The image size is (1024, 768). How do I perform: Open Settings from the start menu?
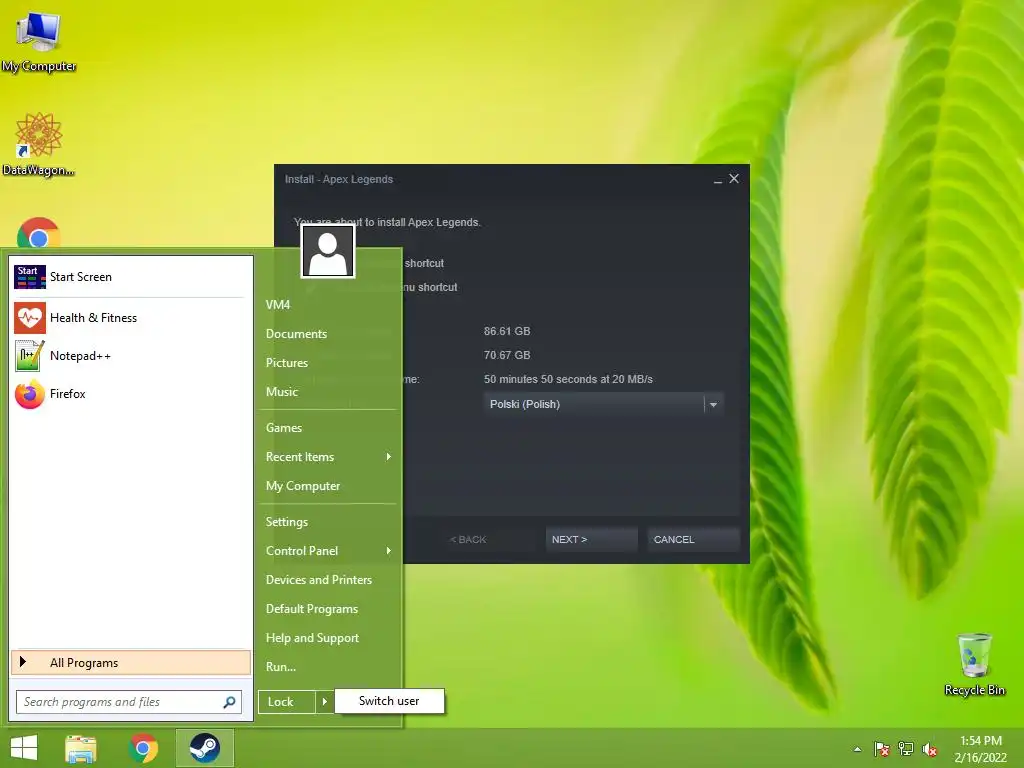(x=287, y=522)
